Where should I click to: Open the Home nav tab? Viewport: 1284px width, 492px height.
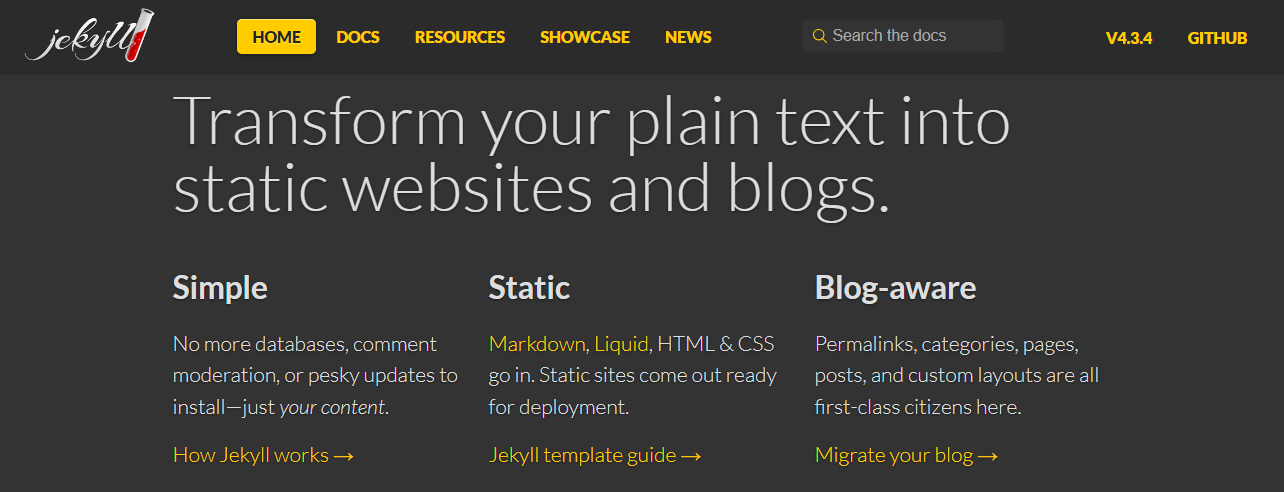click(x=276, y=37)
